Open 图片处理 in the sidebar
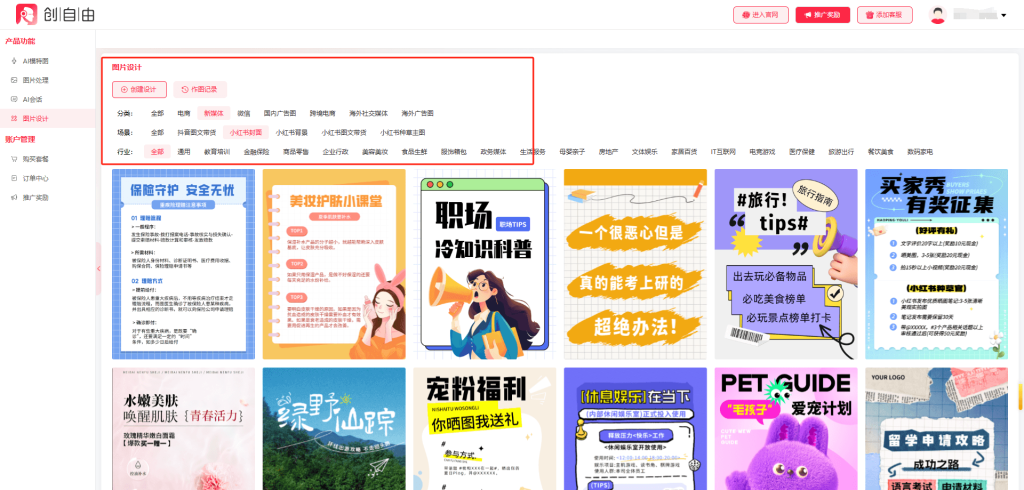The image size is (1024, 490). tap(36, 80)
